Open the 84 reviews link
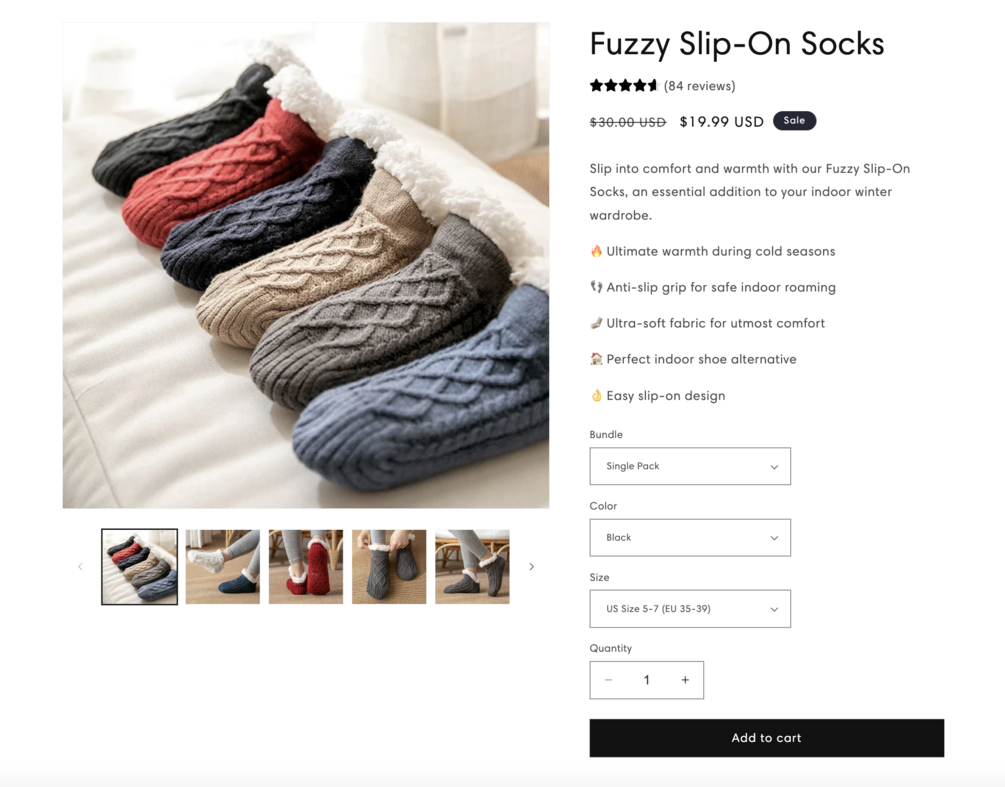1005x787 pixels. click(x=700, y=86)
